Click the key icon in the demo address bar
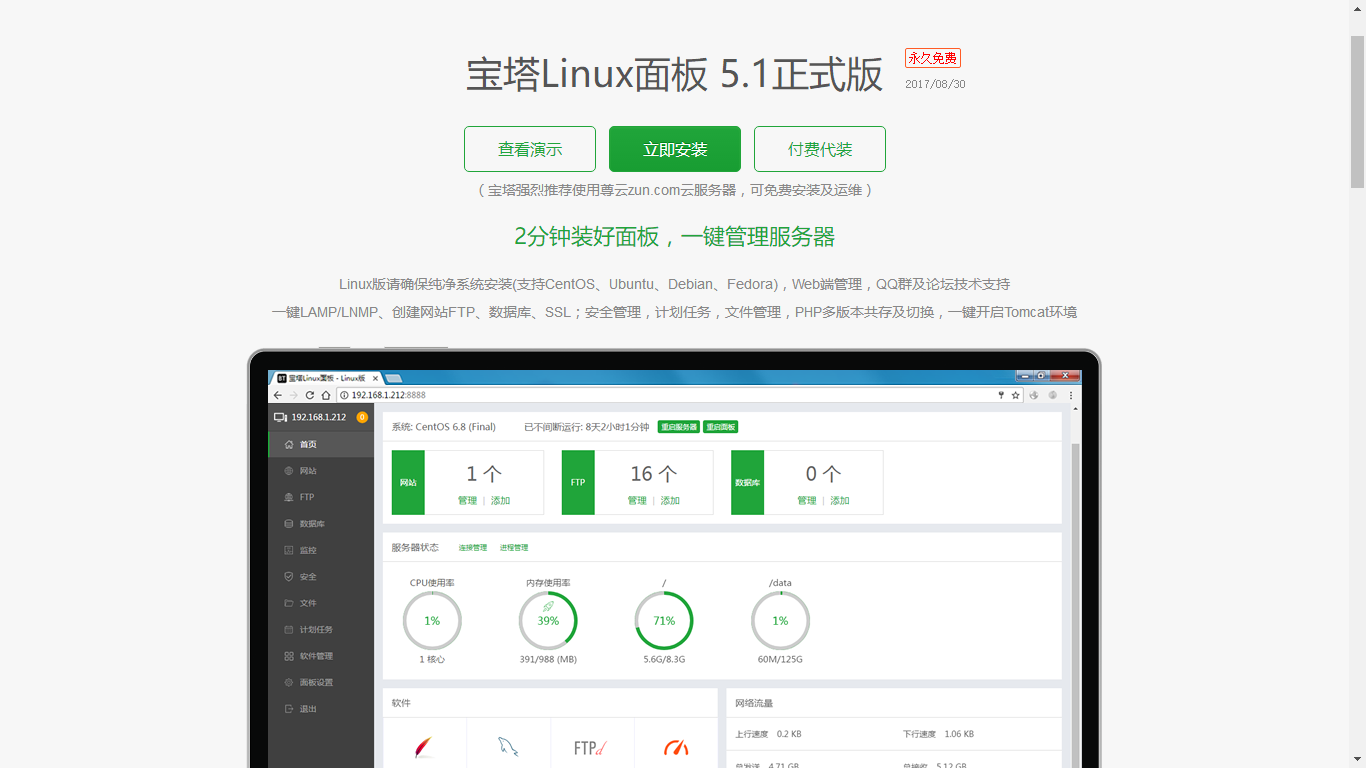The image size is (1366, 768). (x=1001, y=395)
